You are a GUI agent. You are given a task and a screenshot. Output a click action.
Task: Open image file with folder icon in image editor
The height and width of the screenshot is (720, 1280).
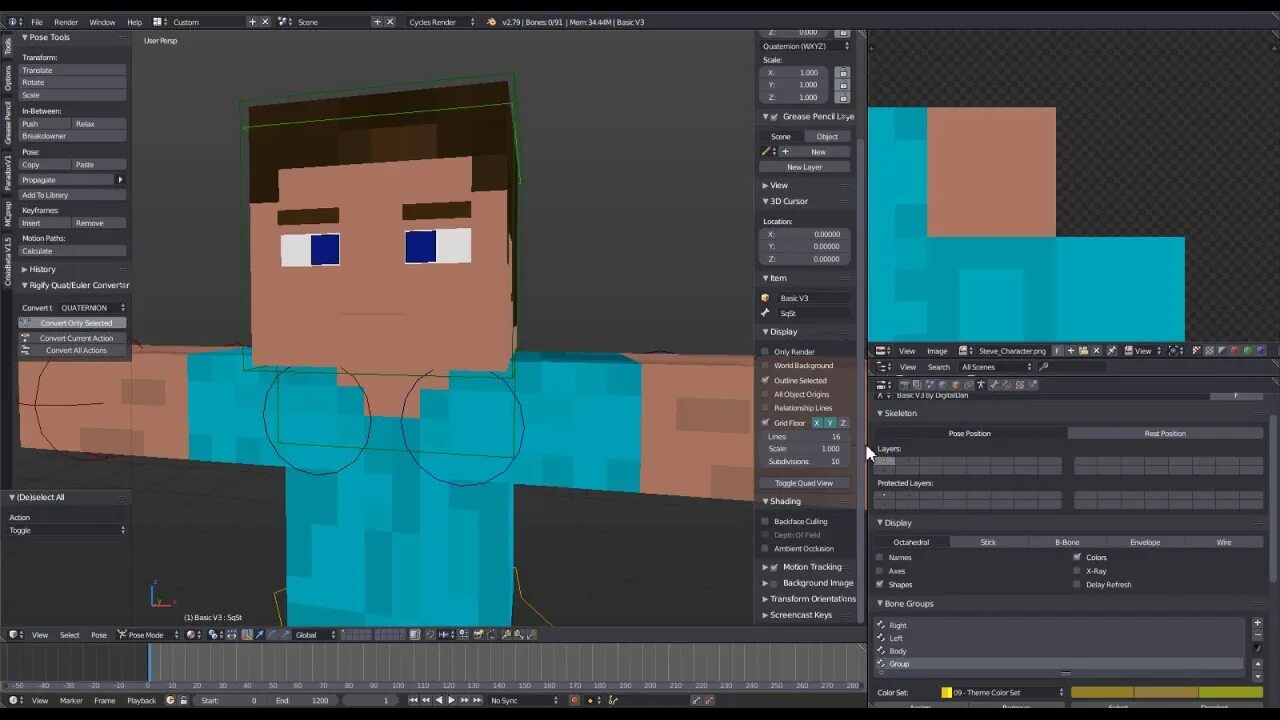(x=1083, y=351)
